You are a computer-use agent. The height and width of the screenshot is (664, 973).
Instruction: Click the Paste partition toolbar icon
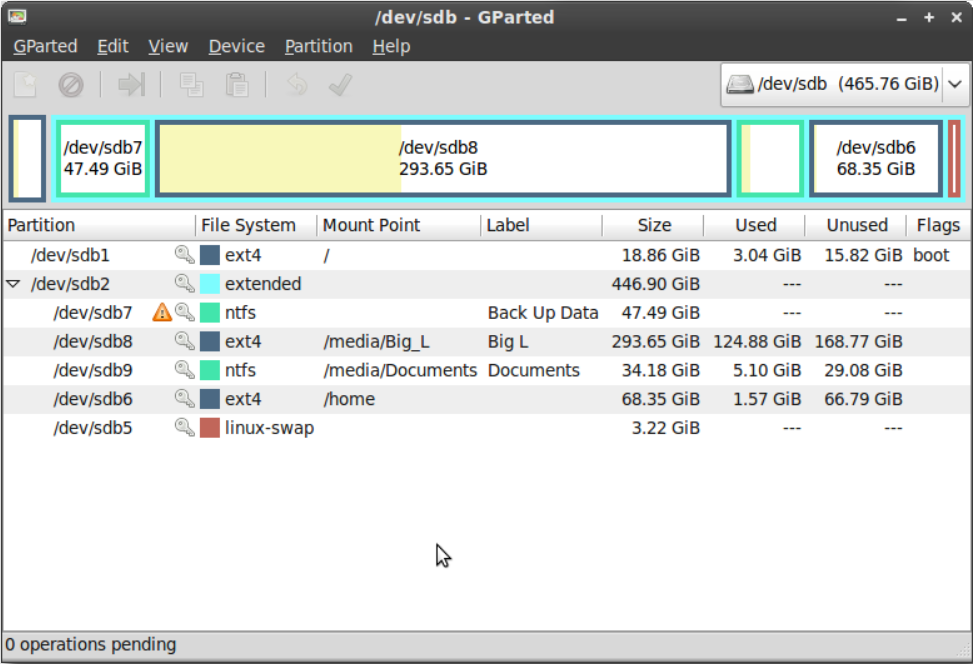pyautogui.click(x=237, y=85)
